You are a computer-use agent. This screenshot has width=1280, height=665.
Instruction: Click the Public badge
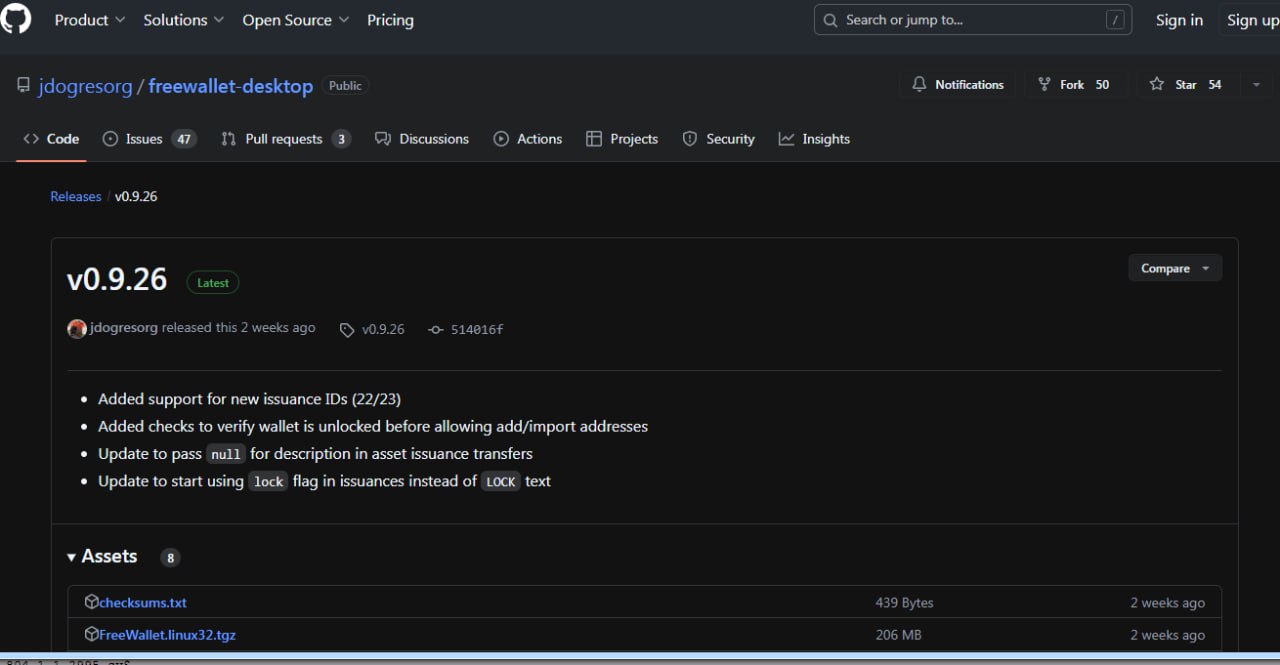click(x=345, y=86)
